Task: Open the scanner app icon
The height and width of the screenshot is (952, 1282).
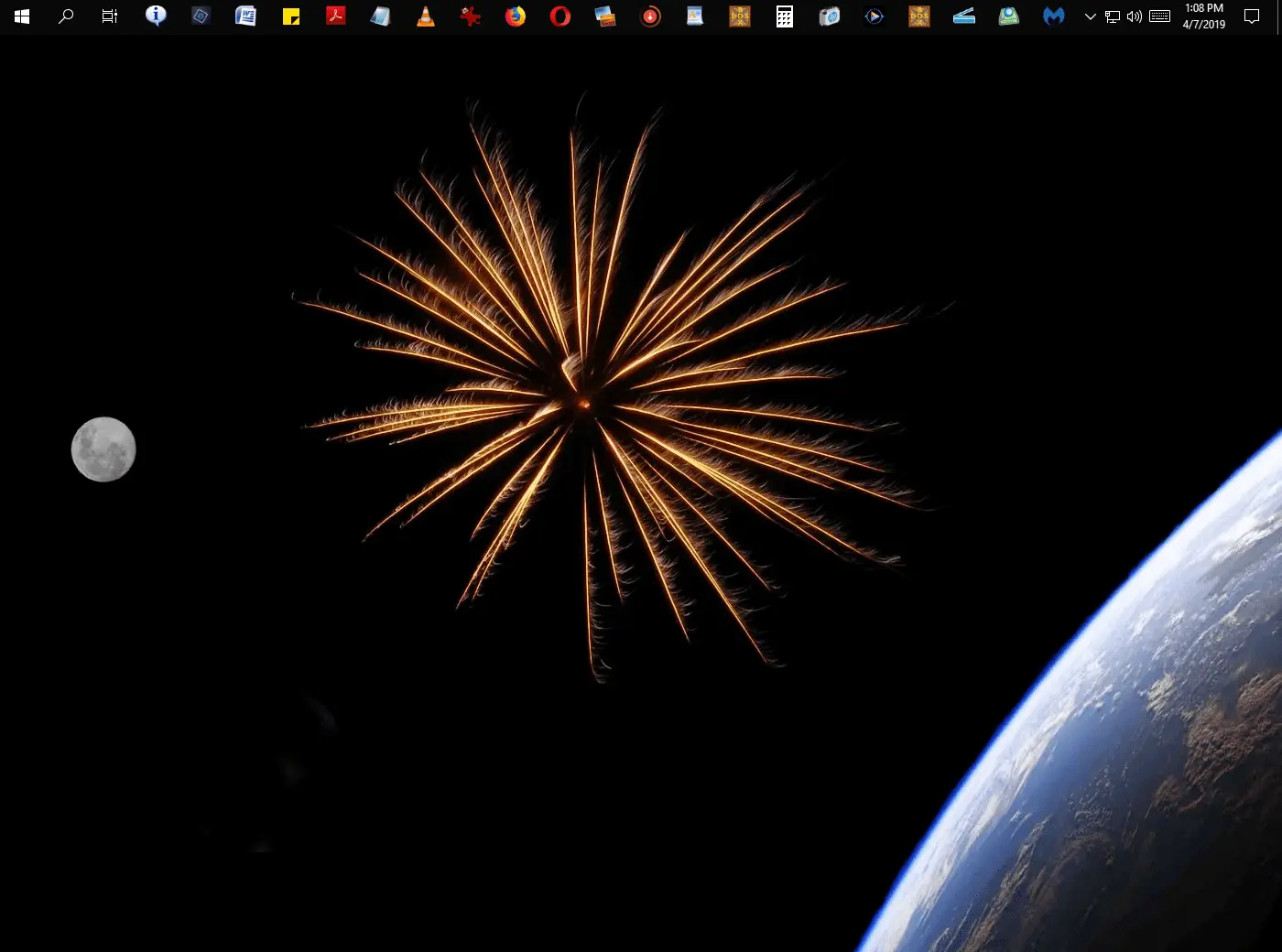Action: [964, 16]
